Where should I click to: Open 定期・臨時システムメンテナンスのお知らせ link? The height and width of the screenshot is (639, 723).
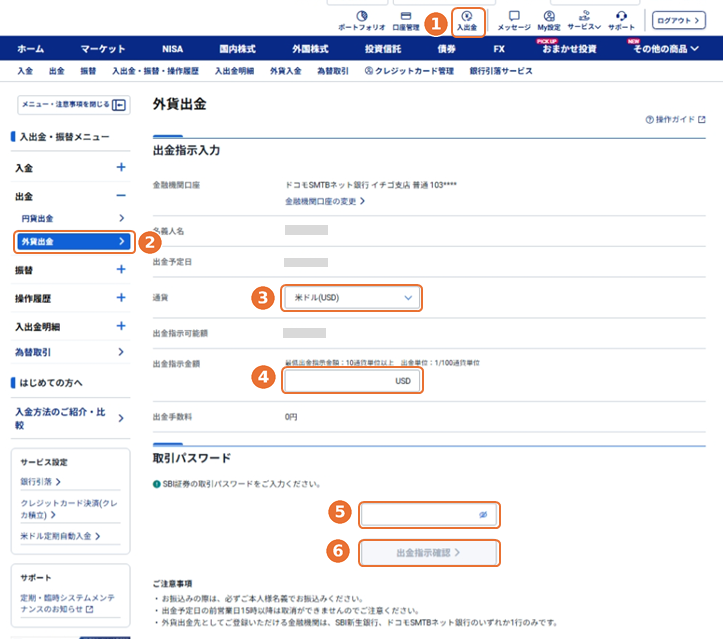[68, 603]
